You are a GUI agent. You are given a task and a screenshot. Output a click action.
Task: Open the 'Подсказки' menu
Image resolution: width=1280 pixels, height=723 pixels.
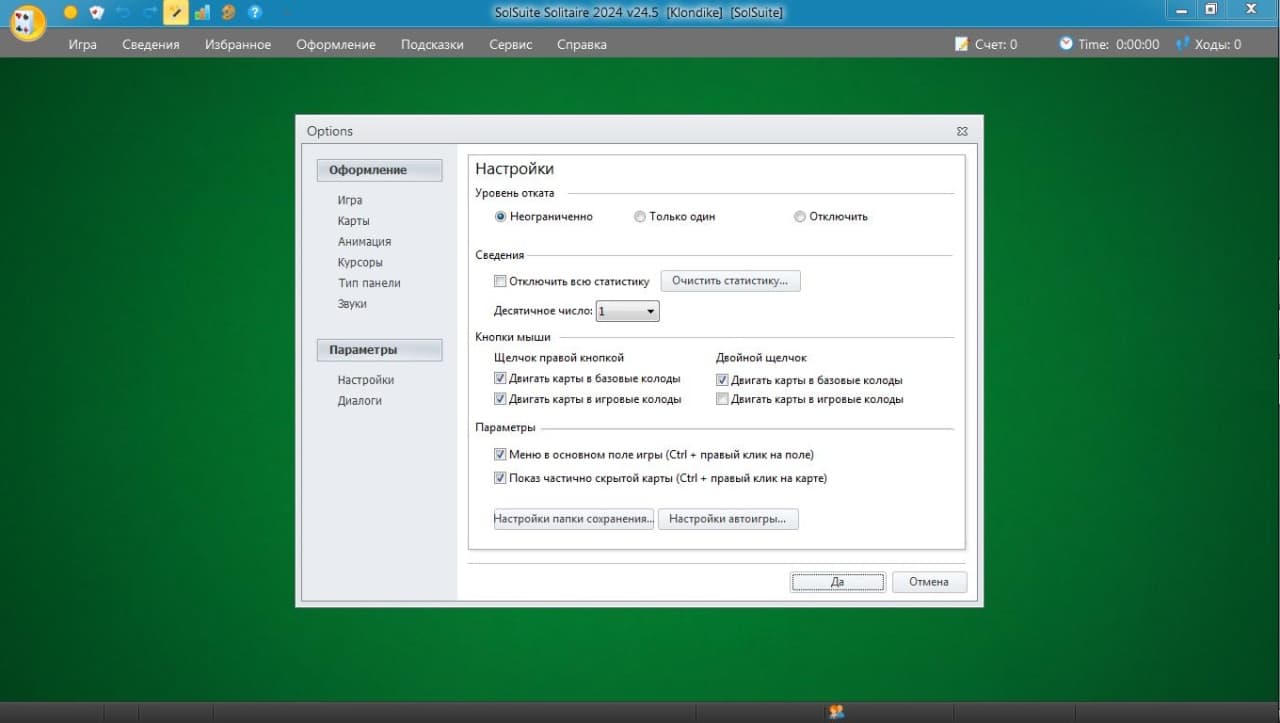(x=432, y=44)
